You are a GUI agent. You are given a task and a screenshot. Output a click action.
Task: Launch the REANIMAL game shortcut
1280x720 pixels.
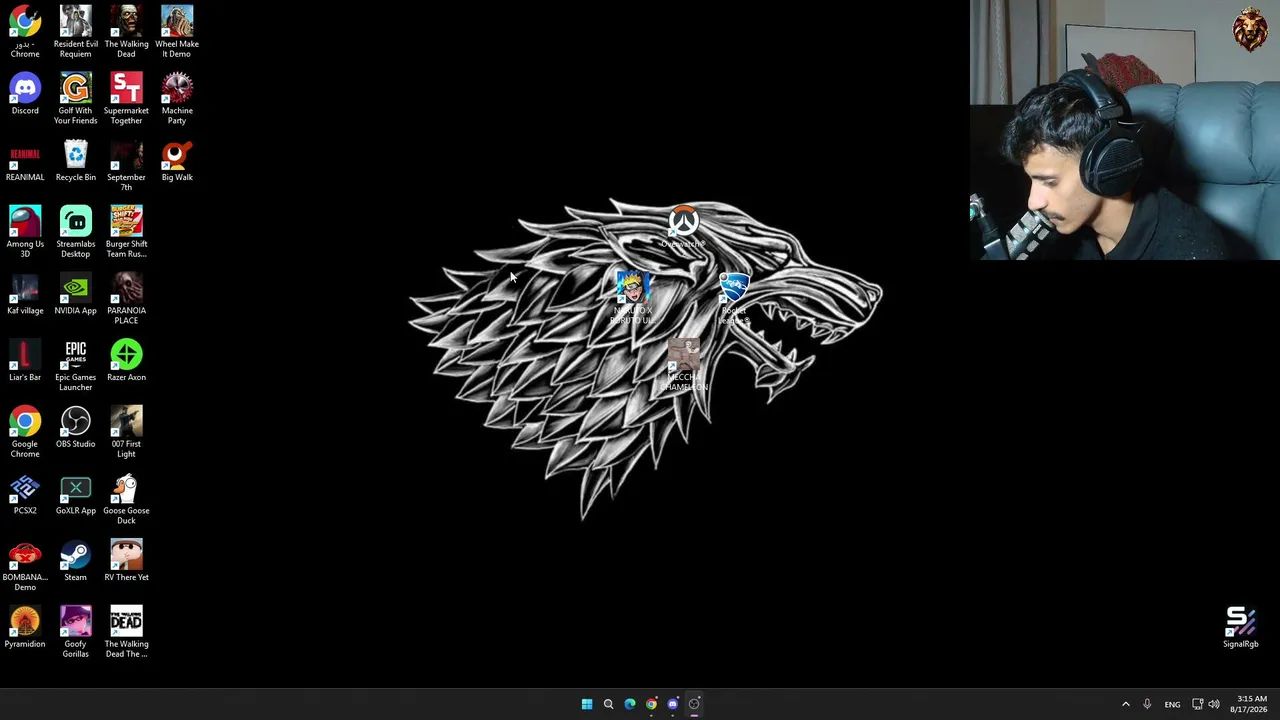pyautogui.click(x=25, y=161)
